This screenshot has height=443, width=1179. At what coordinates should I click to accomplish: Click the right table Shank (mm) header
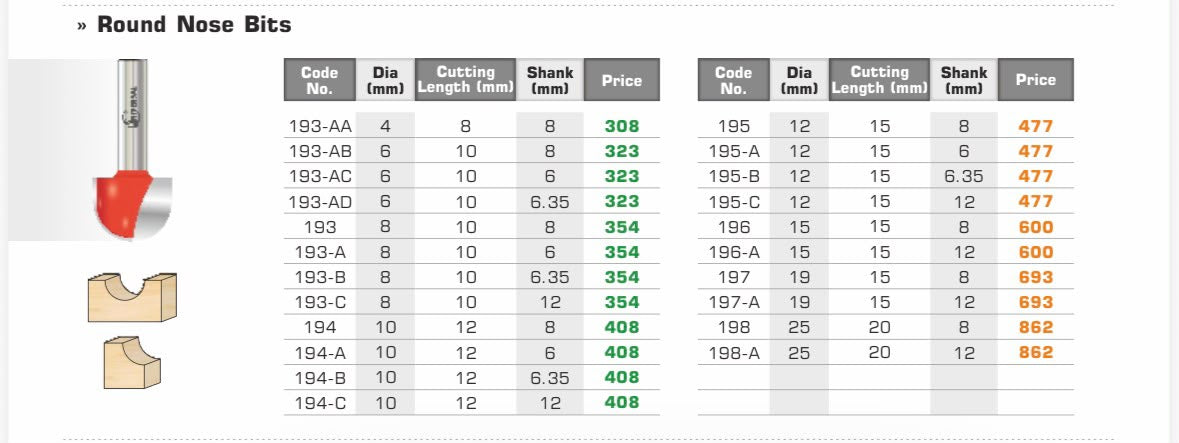(963, 80)
